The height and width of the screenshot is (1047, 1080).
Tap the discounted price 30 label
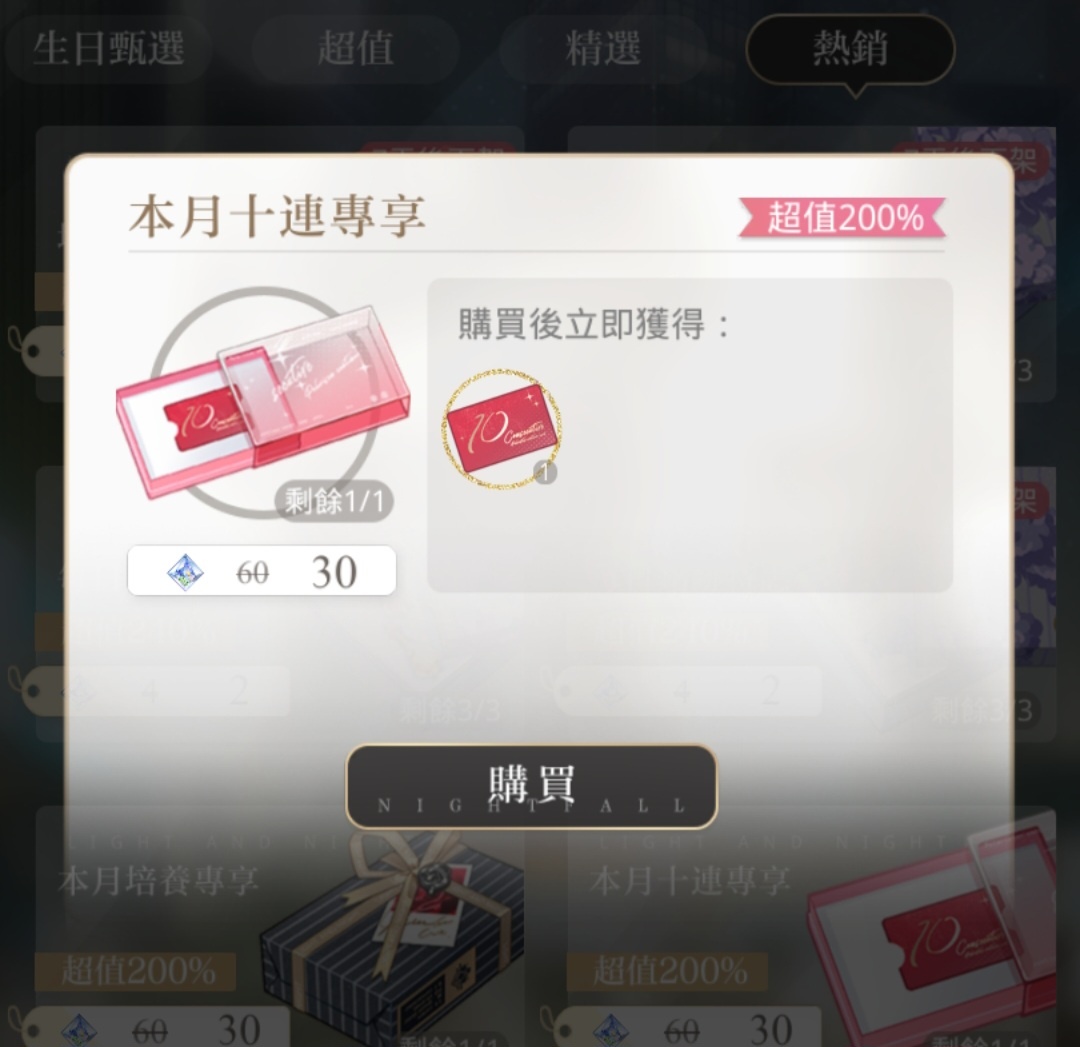(x=334, y=571)
